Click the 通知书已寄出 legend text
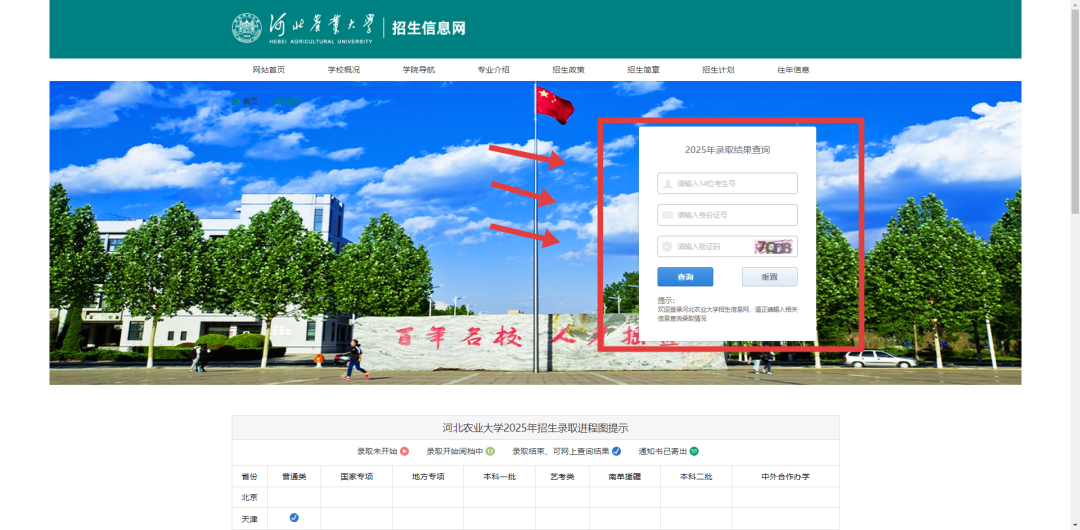The width and height of the screenshot is (1080, 530). click(663, 451)
